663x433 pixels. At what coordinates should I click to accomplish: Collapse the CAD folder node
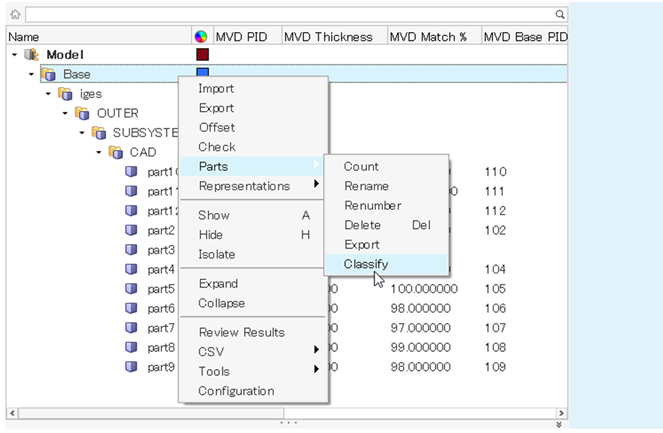(x=100, y=152)
